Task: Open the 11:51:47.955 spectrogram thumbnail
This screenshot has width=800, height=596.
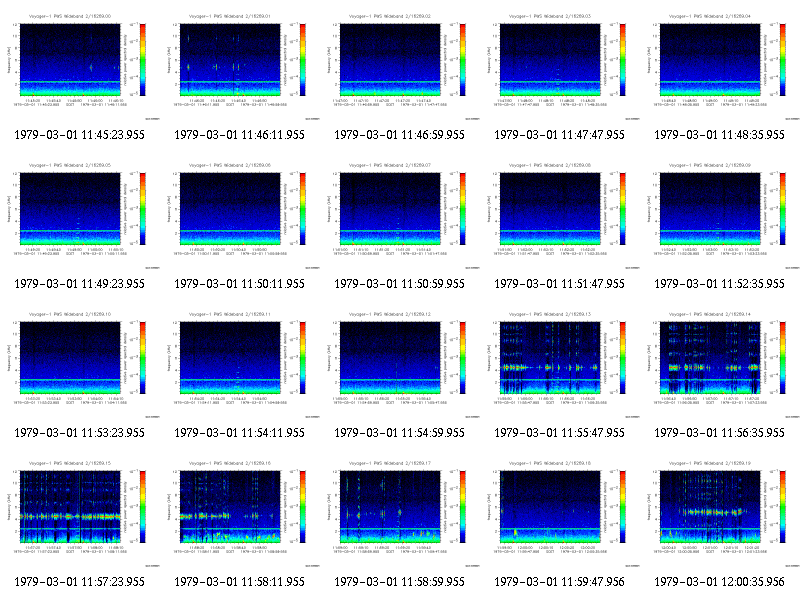Action: 560,215
